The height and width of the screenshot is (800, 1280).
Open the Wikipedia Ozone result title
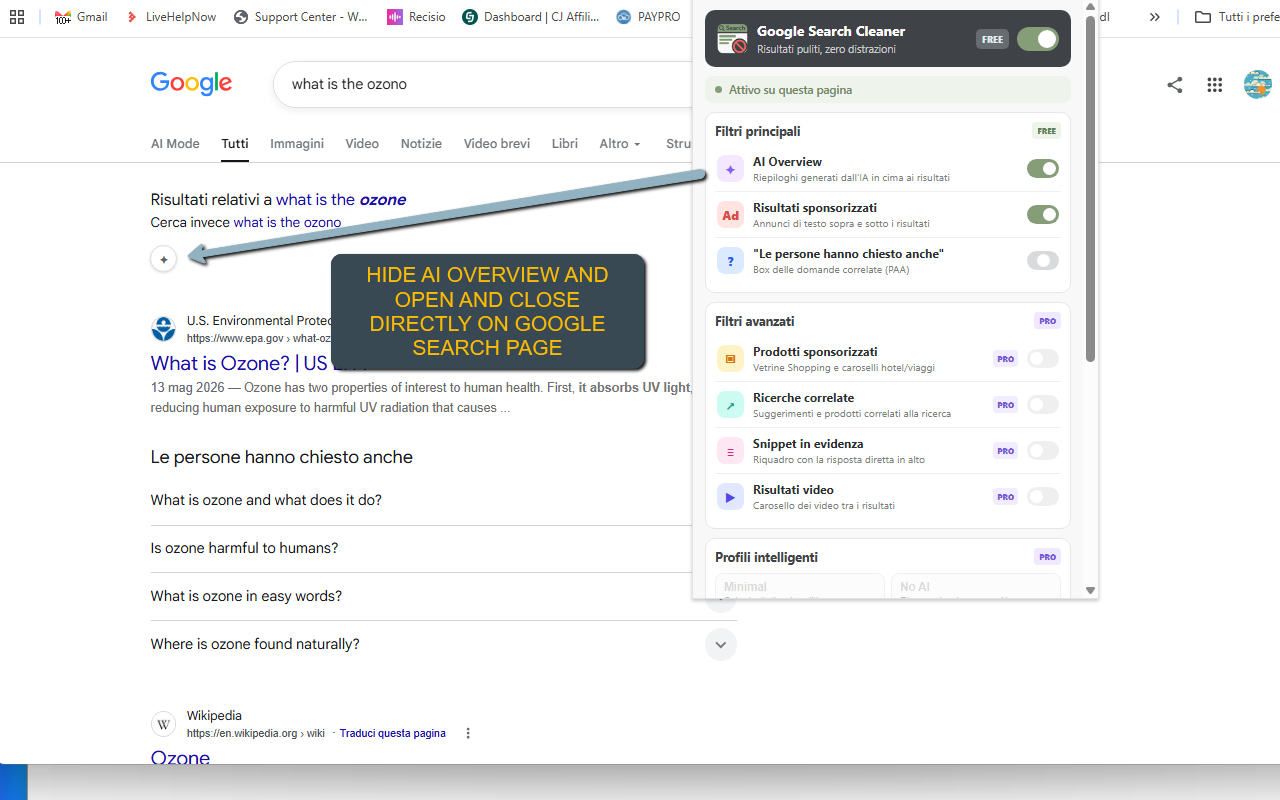click(x=180, y=757)
